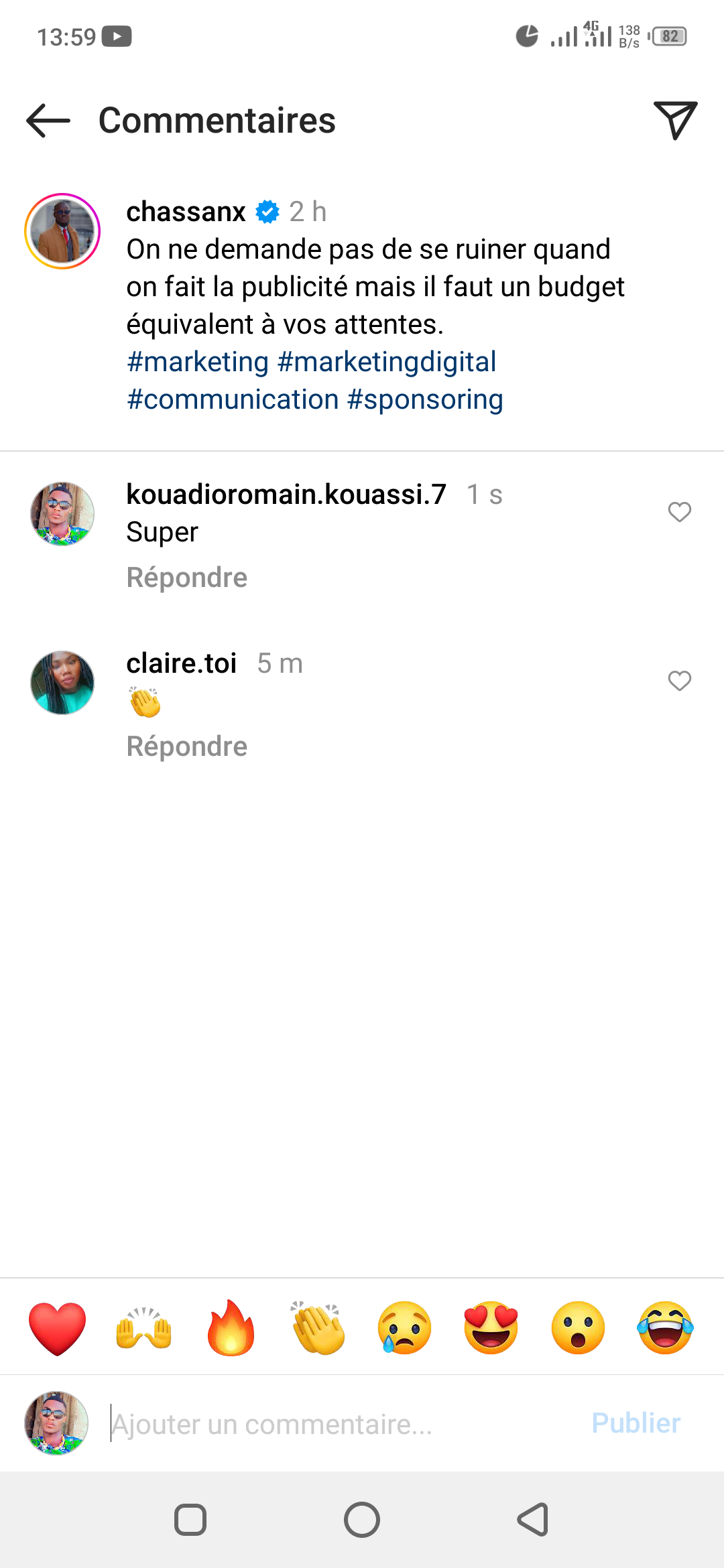
Task: Open the #marketingdigital hashtag
Action: coord(387,362)
